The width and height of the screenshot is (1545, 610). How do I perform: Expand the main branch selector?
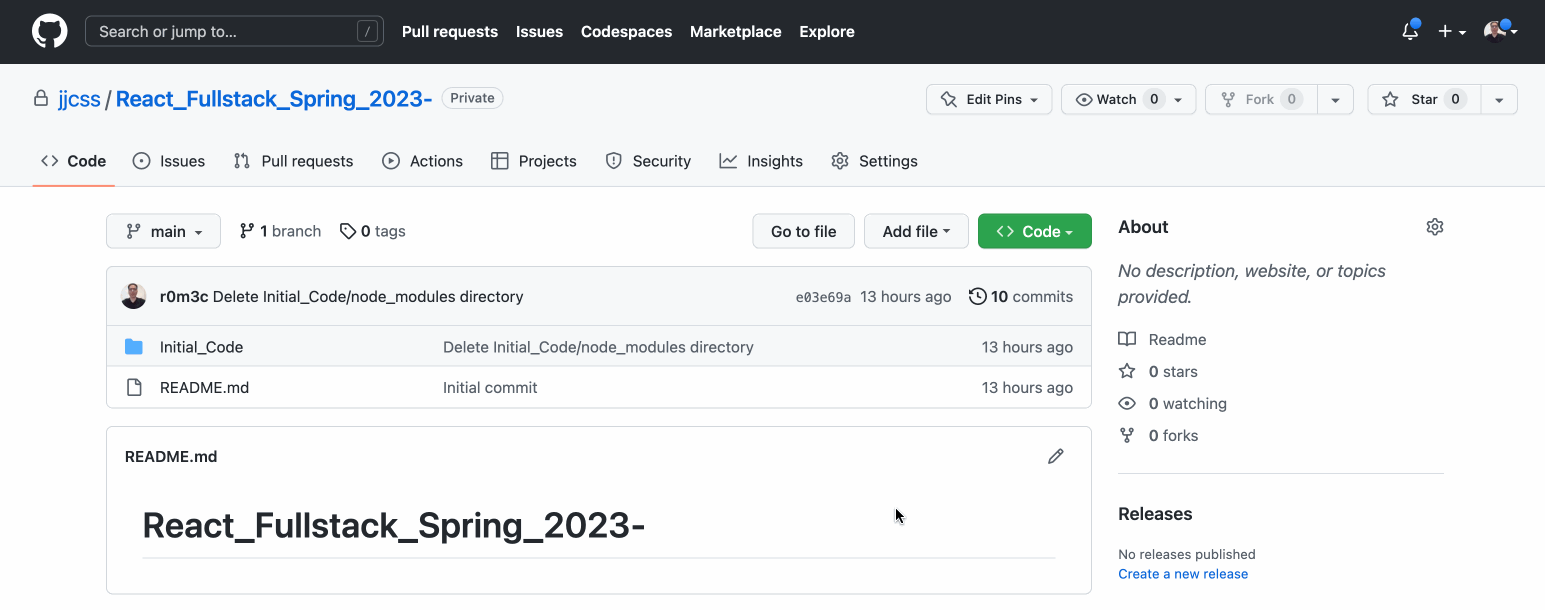pyautogui.click(x=163, y=231)
